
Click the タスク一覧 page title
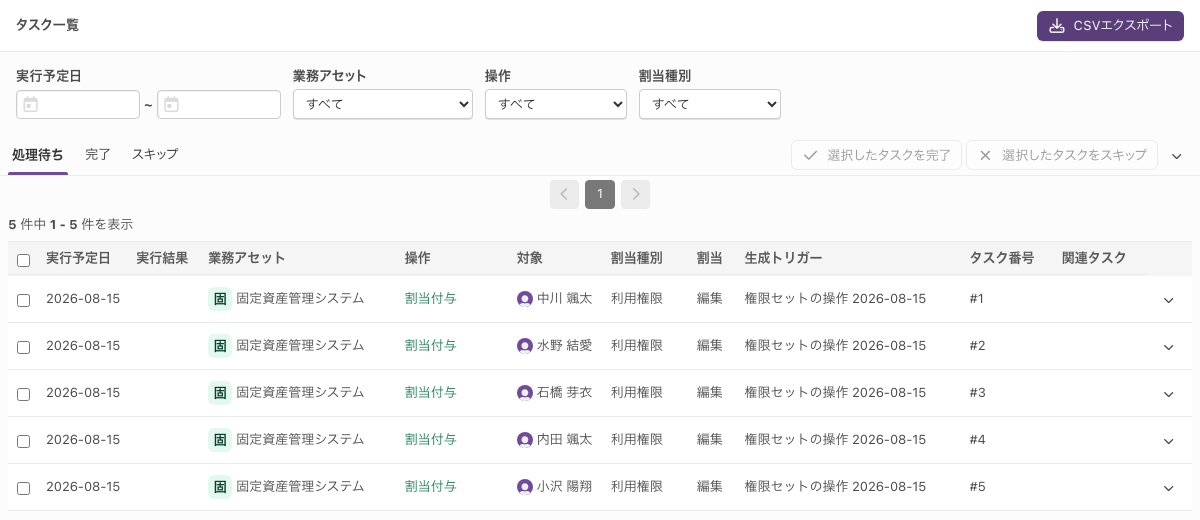click(47, 25)
